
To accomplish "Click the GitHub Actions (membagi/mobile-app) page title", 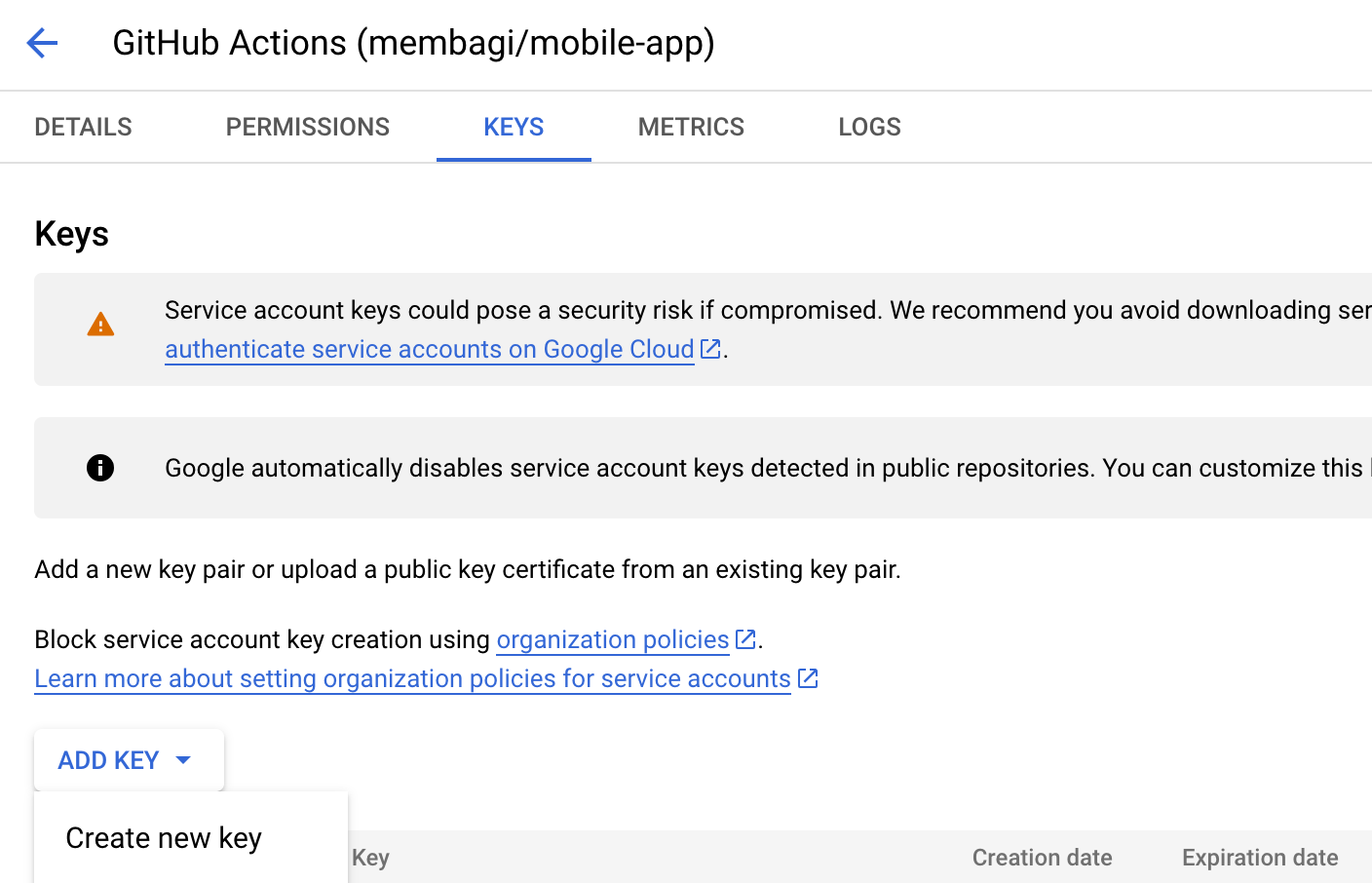I will pyautogui.click(x=414, y=43).
